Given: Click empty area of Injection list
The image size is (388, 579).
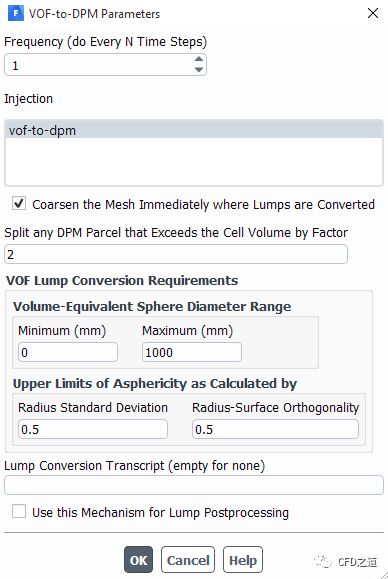Looking at the screenshot, I should coord(194,161).
